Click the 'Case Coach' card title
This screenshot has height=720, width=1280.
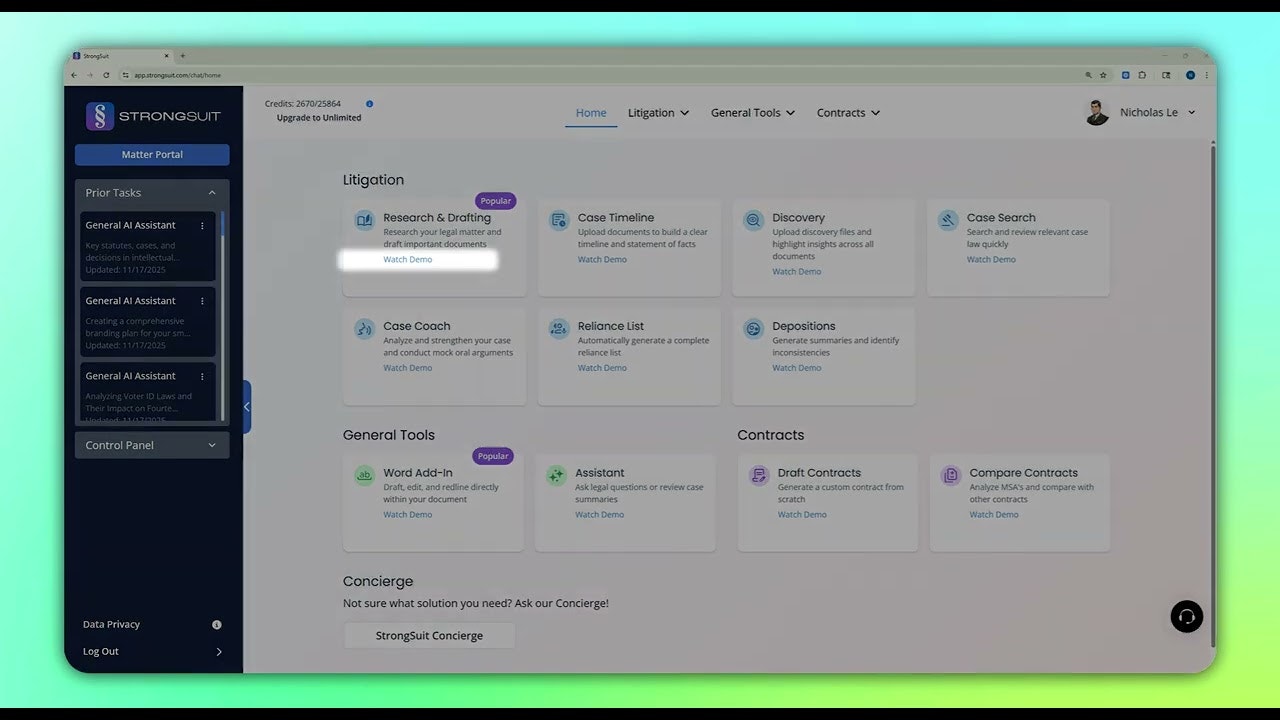(x=417, y=327)
